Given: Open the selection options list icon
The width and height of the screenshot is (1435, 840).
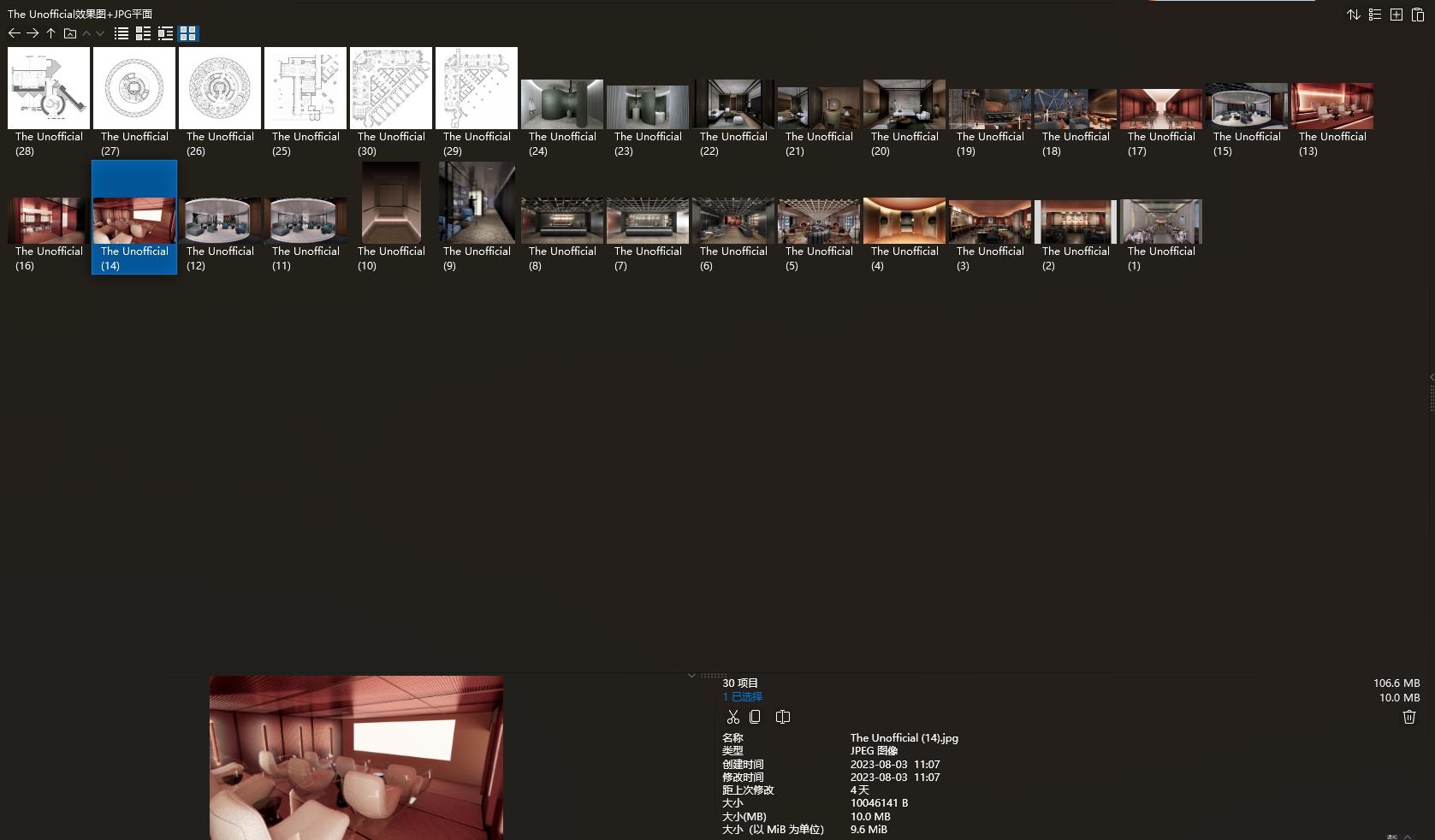Looking at the screenshot, I should click(x=1374, y=15).
